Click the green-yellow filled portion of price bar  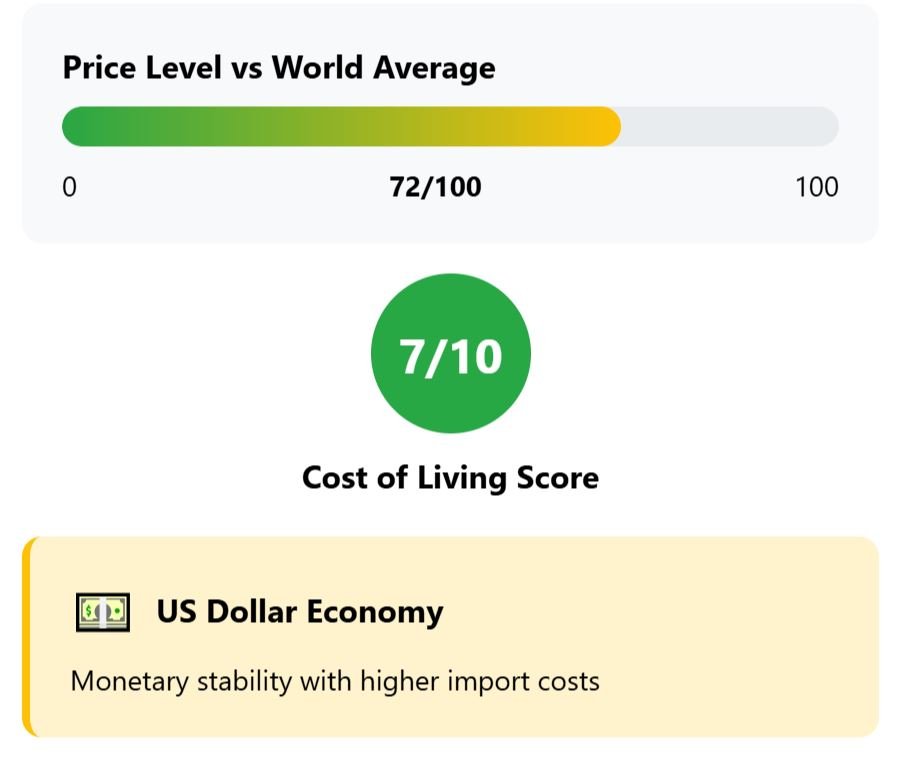341,126
